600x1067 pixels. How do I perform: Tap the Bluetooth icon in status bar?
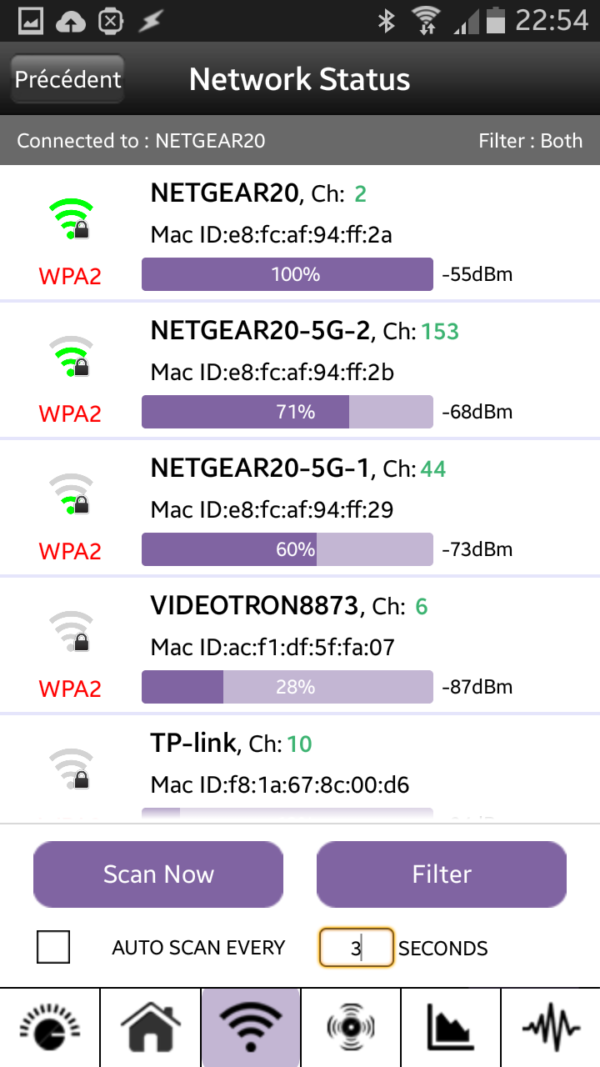[x=387, y=21]
